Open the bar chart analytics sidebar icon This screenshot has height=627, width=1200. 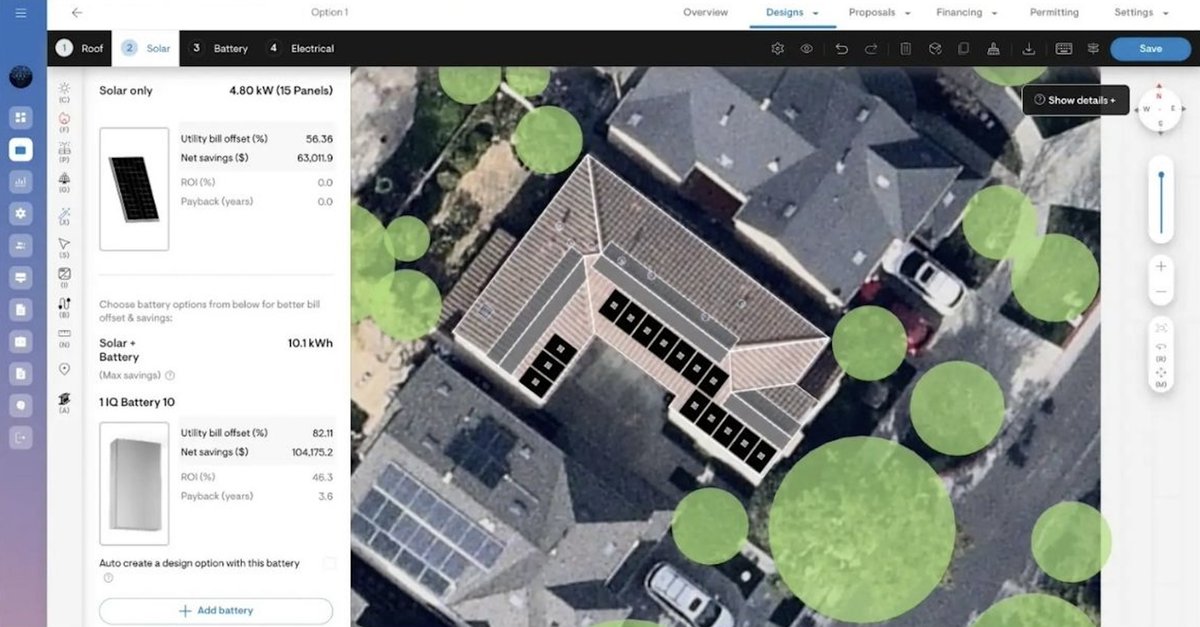click(x=21, y=182)
